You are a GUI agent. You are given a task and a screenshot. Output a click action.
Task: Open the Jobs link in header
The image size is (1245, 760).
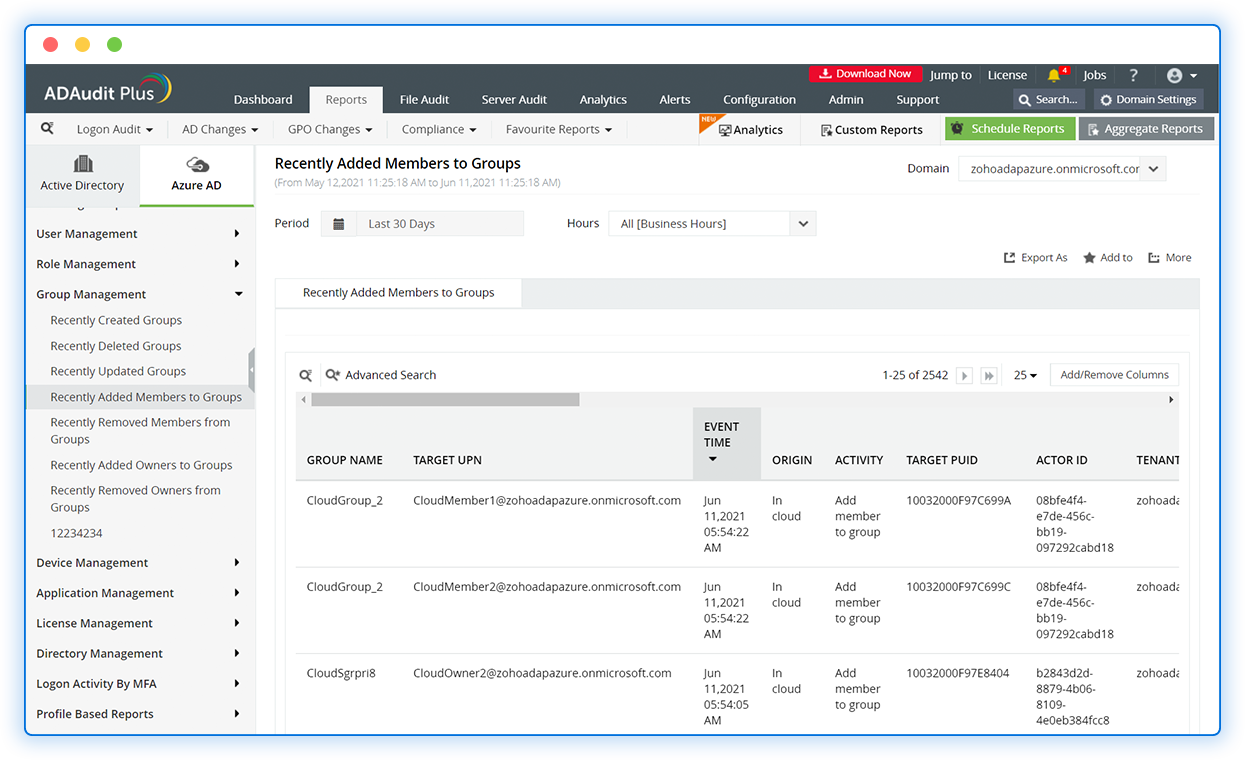coord(1095,75)
